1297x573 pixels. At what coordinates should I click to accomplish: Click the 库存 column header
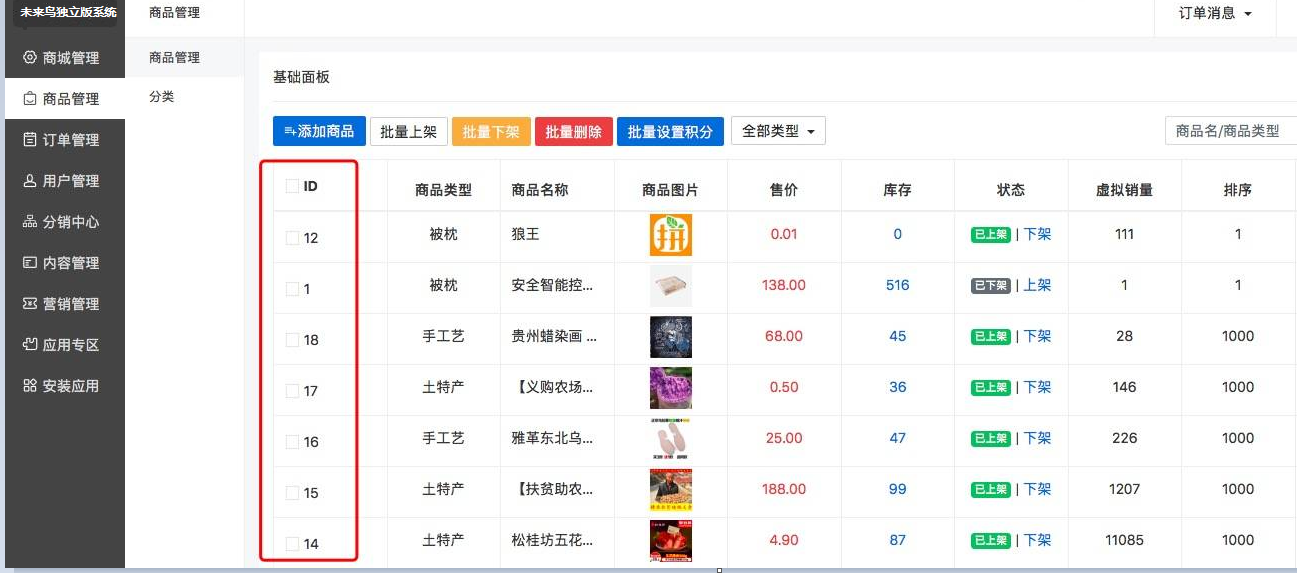click(x=898, y=190)
